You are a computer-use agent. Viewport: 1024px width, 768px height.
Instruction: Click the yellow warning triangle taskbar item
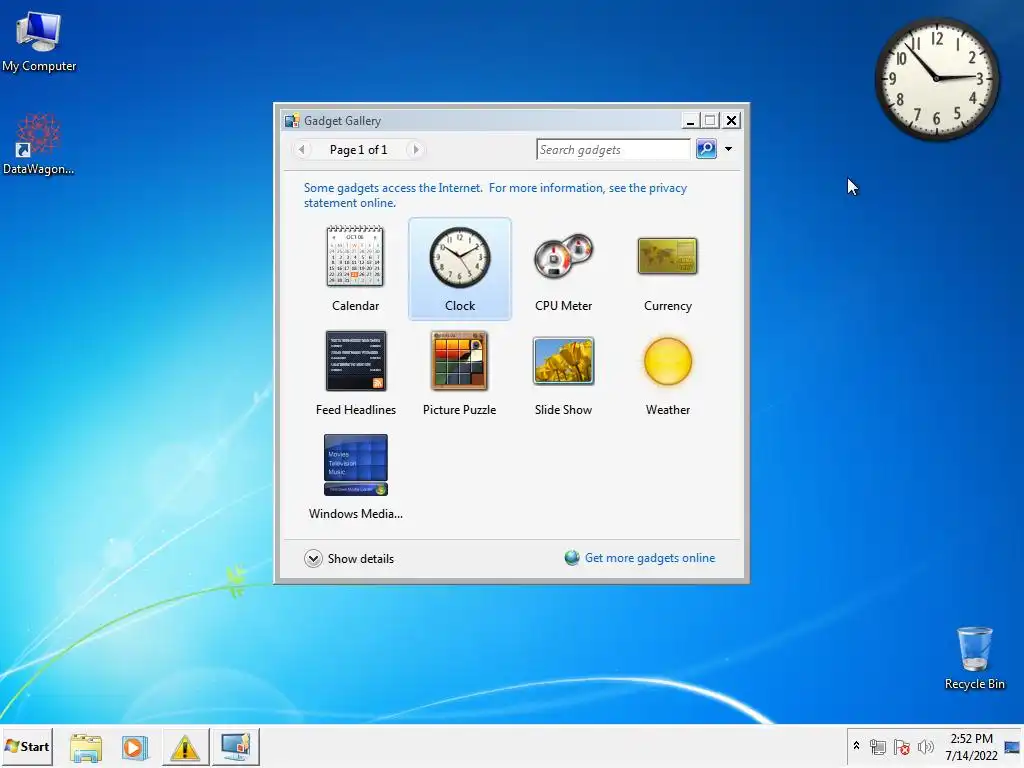tap(185, 747)
